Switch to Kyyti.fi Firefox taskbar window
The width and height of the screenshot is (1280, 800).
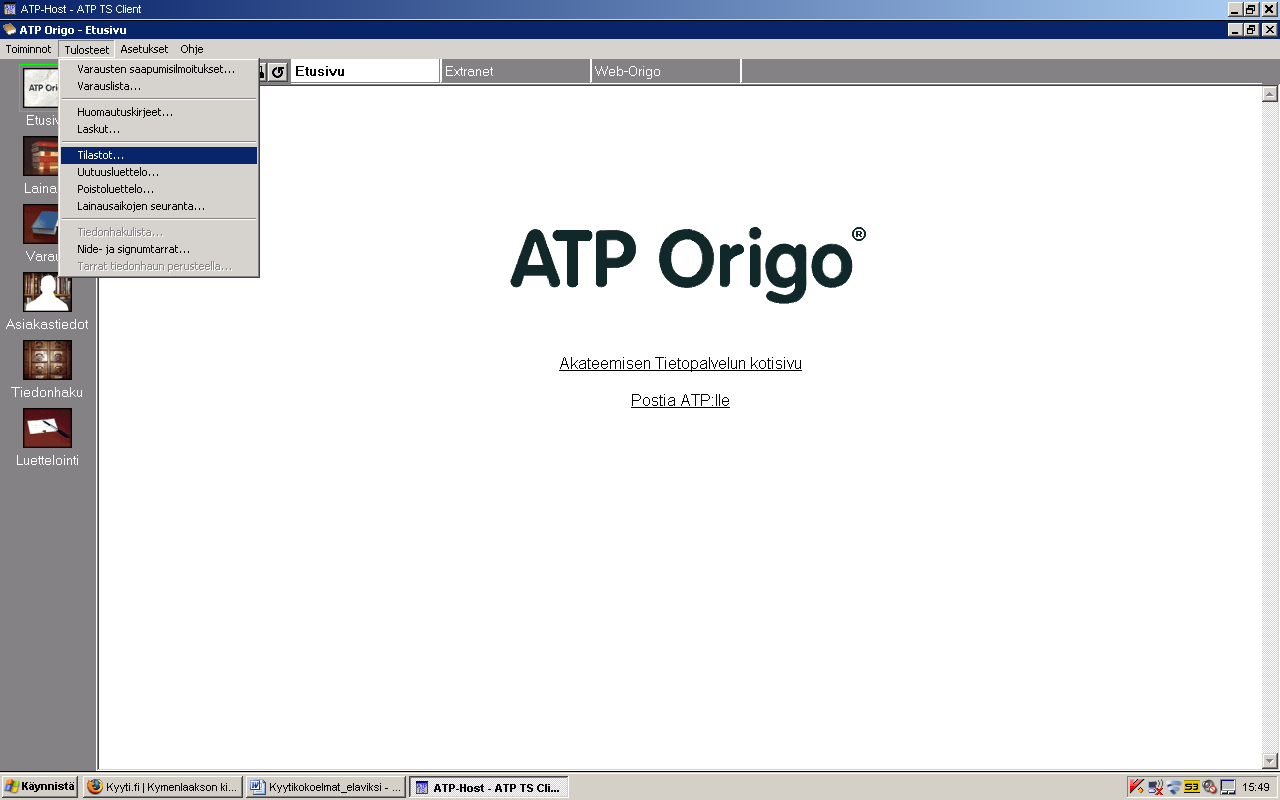coord(162,787)
